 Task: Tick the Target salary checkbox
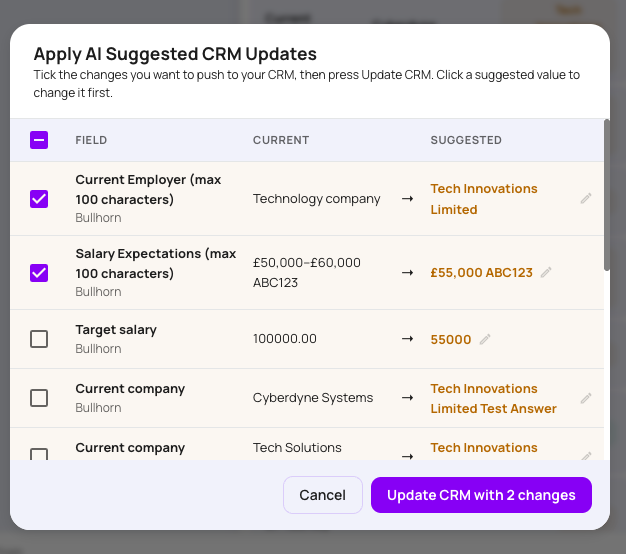coord(39,339)
